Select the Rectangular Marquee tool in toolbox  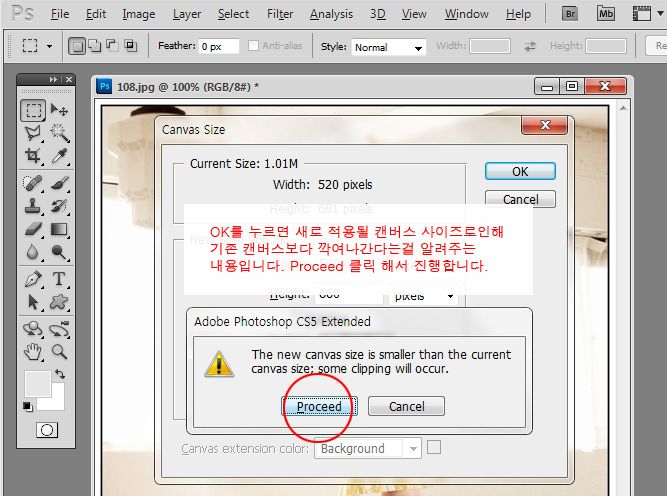(x=33, y=110)
